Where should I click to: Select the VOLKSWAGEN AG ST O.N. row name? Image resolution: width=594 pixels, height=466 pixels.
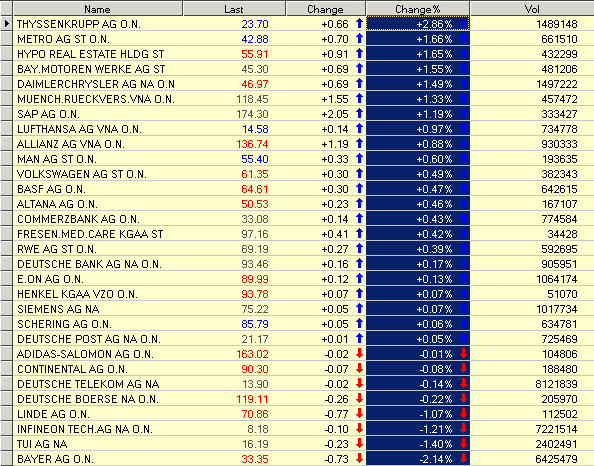coord(82,174)
